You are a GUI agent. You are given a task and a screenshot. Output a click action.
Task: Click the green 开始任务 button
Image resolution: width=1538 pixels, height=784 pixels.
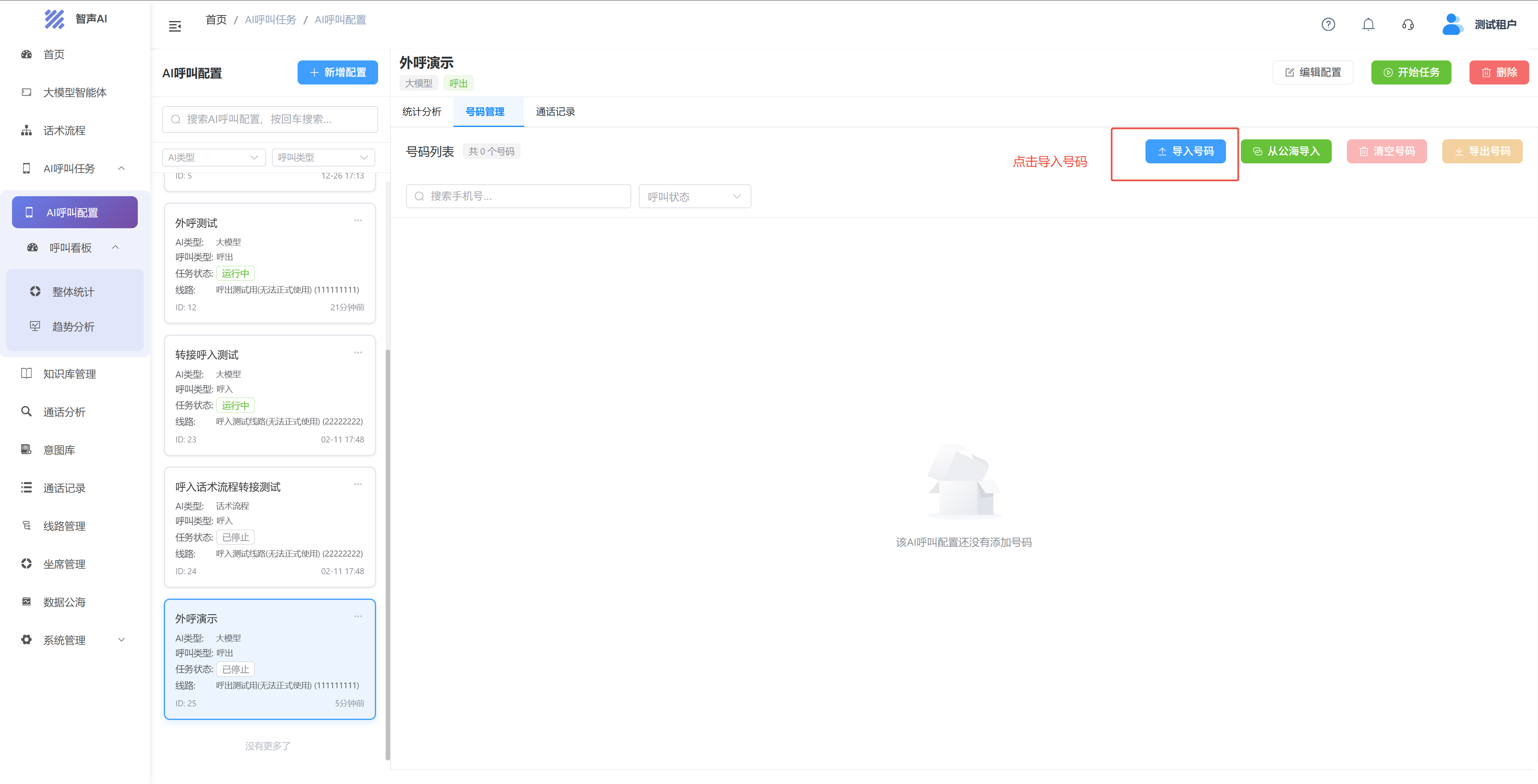tap(1411, 72)
